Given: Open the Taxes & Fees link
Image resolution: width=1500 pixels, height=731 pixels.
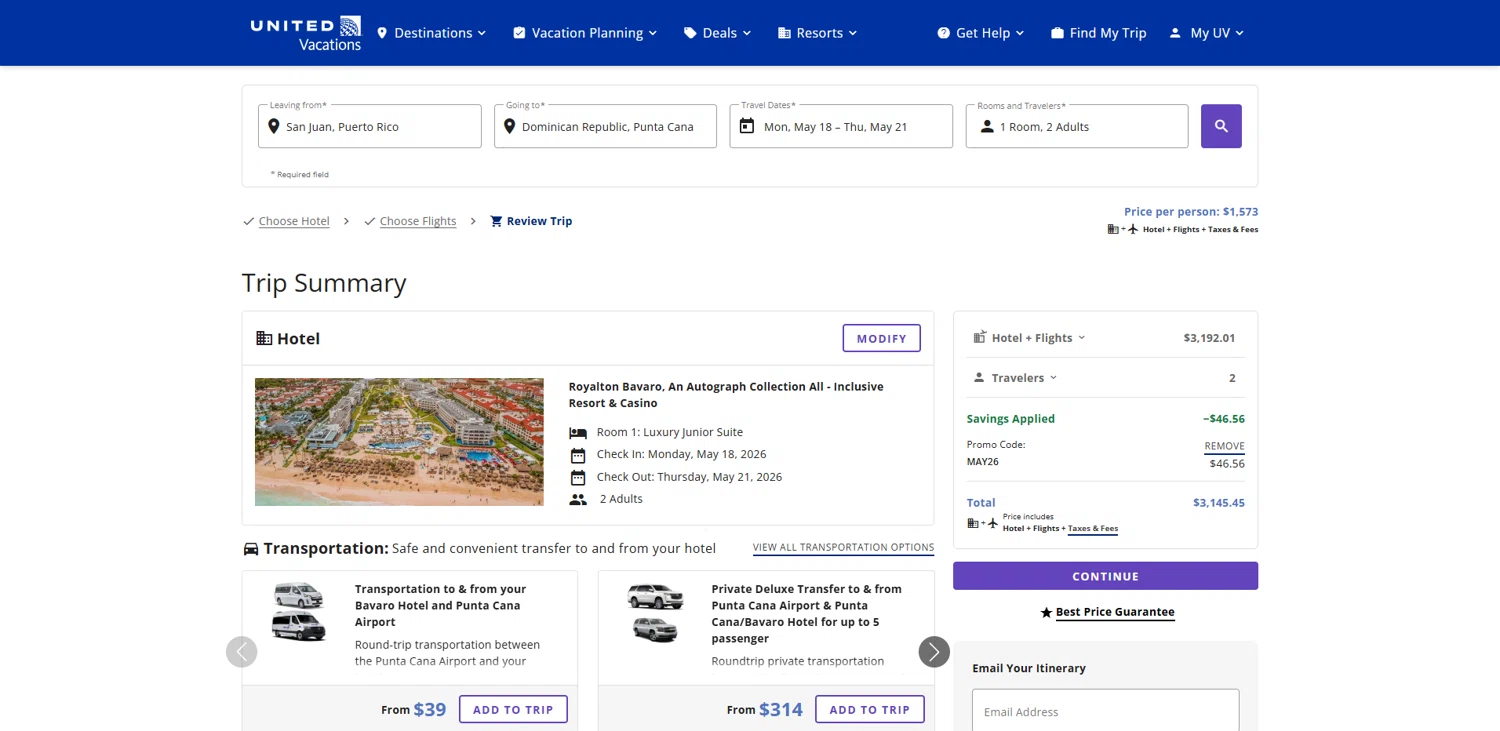Looking at the screenshot, I should [x=1093, y=528].
